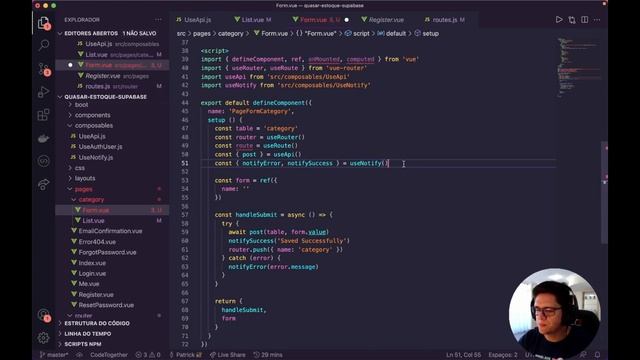
Task: Open ForgotPassword.vue file
Action: pyautogui.click(x=107, y=252)
